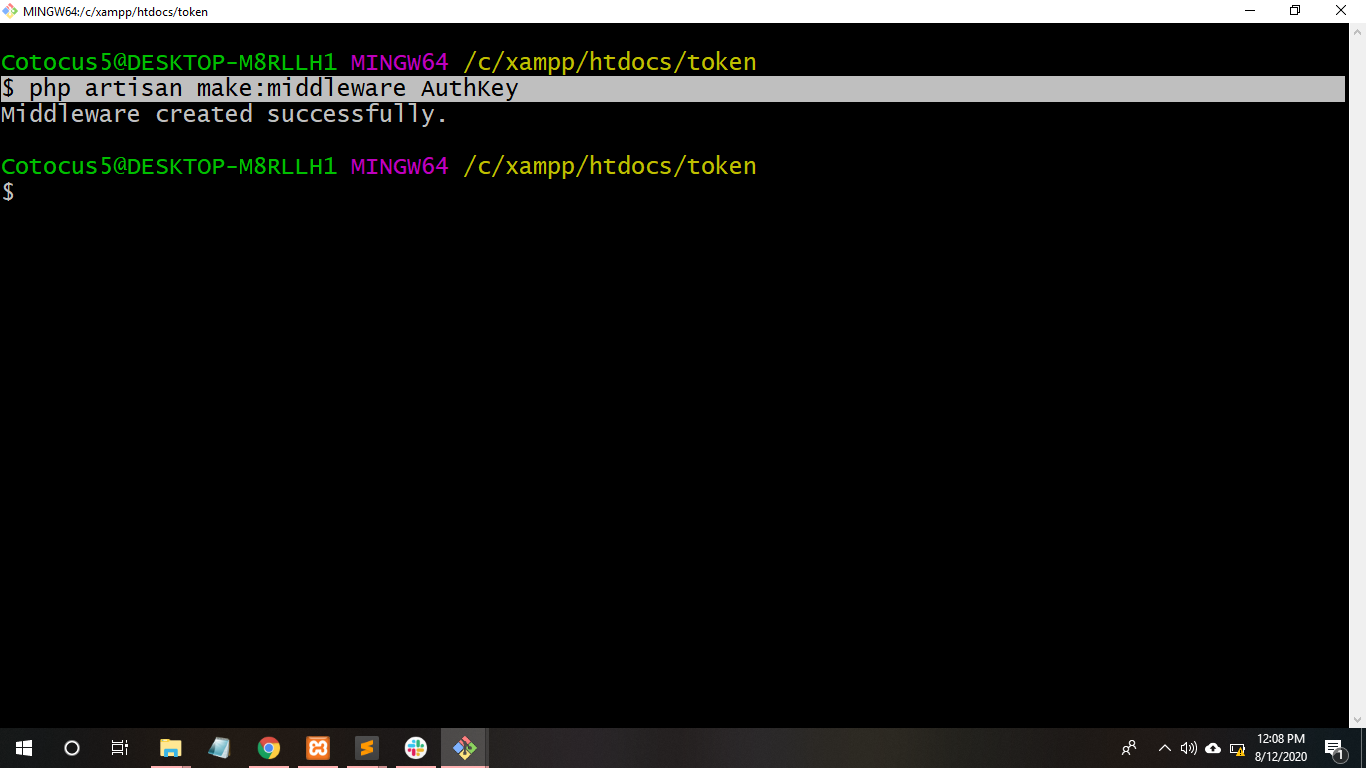Open XAMPP control panel from taskbar
The width and height of the screenshot is (1366, 768).
point(317,748)
